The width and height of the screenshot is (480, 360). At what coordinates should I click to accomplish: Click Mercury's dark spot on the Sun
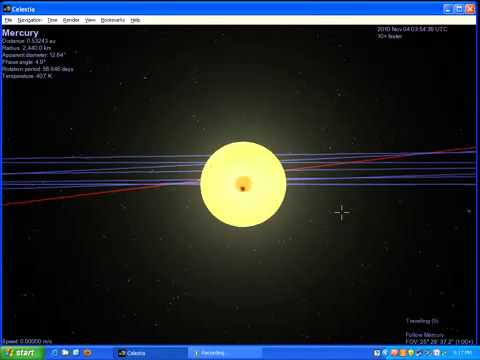(x=243, y=189)
